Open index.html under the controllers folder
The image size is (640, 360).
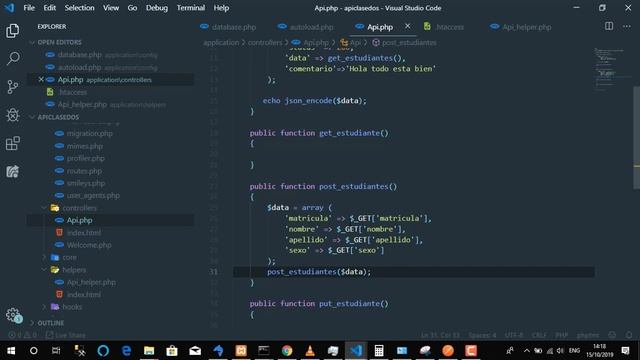pyautogui.click(x=83, y=233)
